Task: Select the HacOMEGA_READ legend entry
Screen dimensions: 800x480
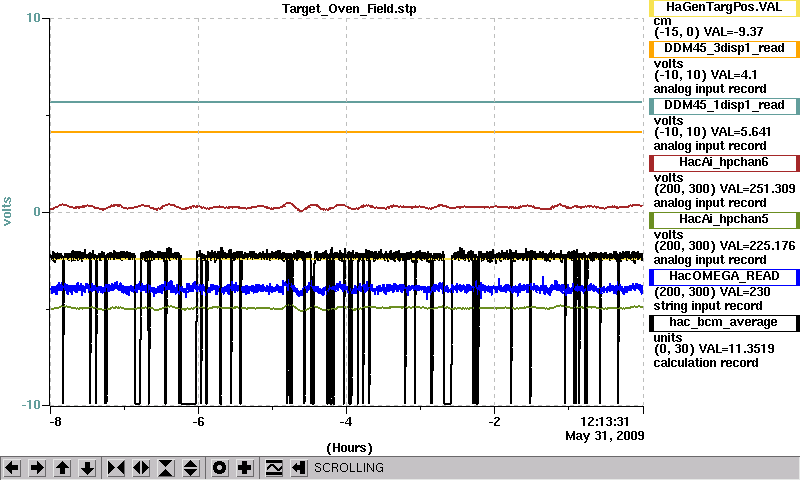Action: point(724,277)
